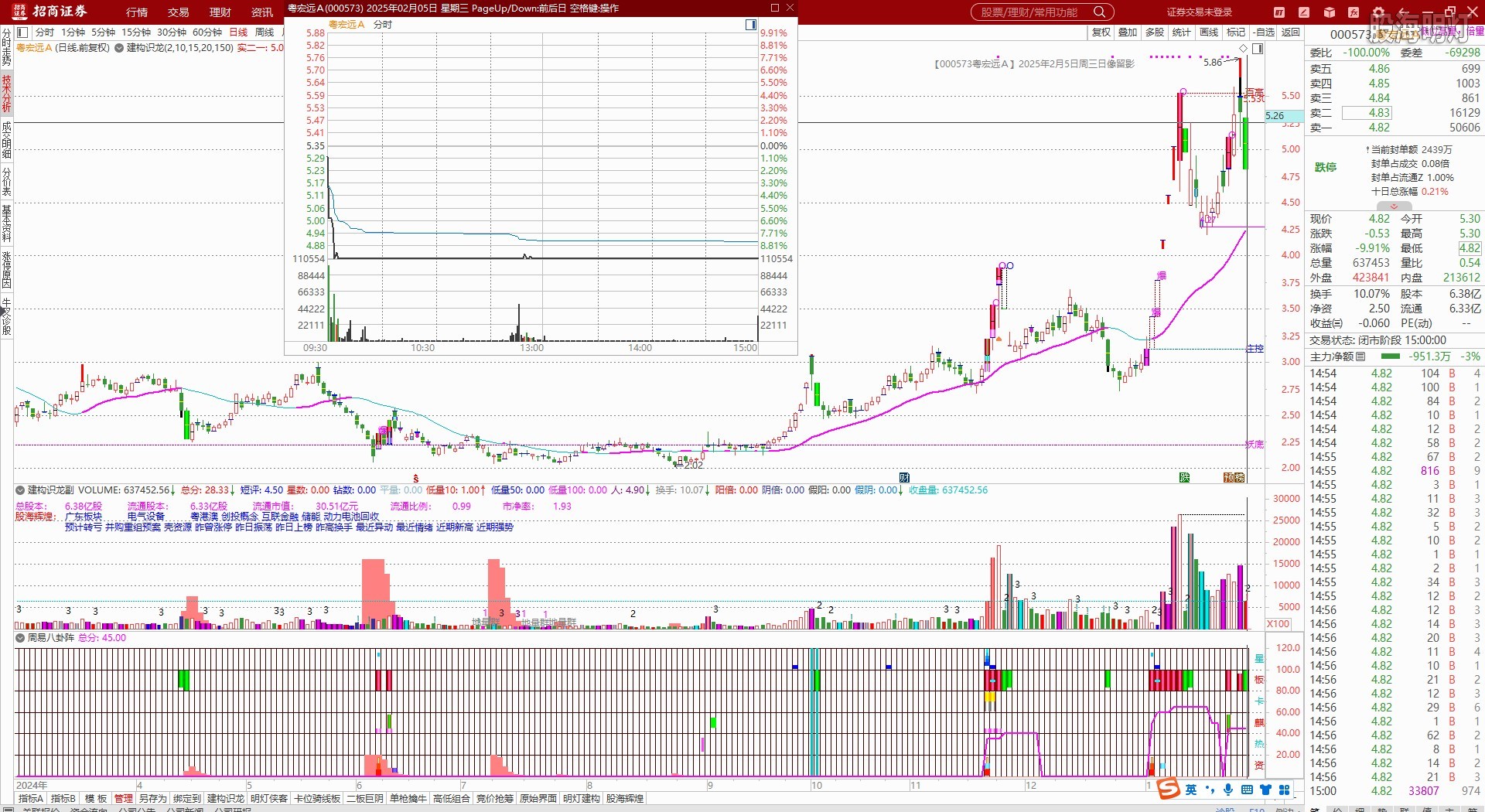Viewport: 1485px width, 812px height.
Task: Click the pencil edit icon in the title bar
Action: pos(1305,12)
